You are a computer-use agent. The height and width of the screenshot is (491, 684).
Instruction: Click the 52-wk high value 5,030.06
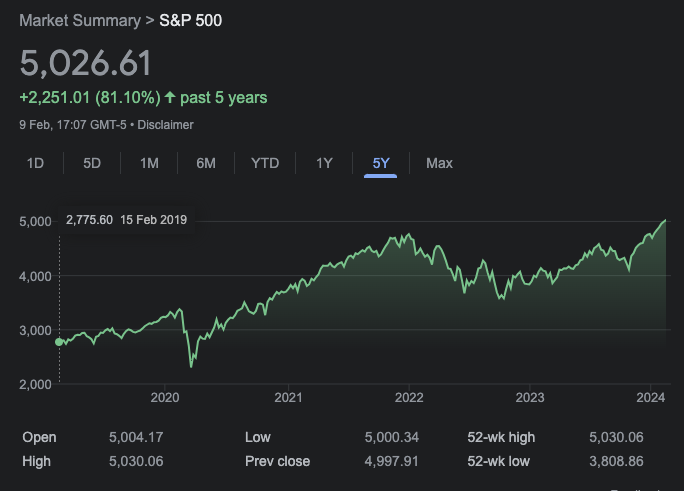tap(616, 437)
